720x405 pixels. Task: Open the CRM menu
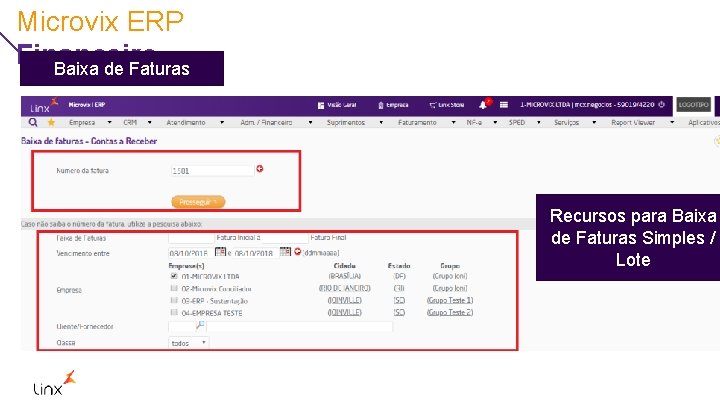point(130,123)
